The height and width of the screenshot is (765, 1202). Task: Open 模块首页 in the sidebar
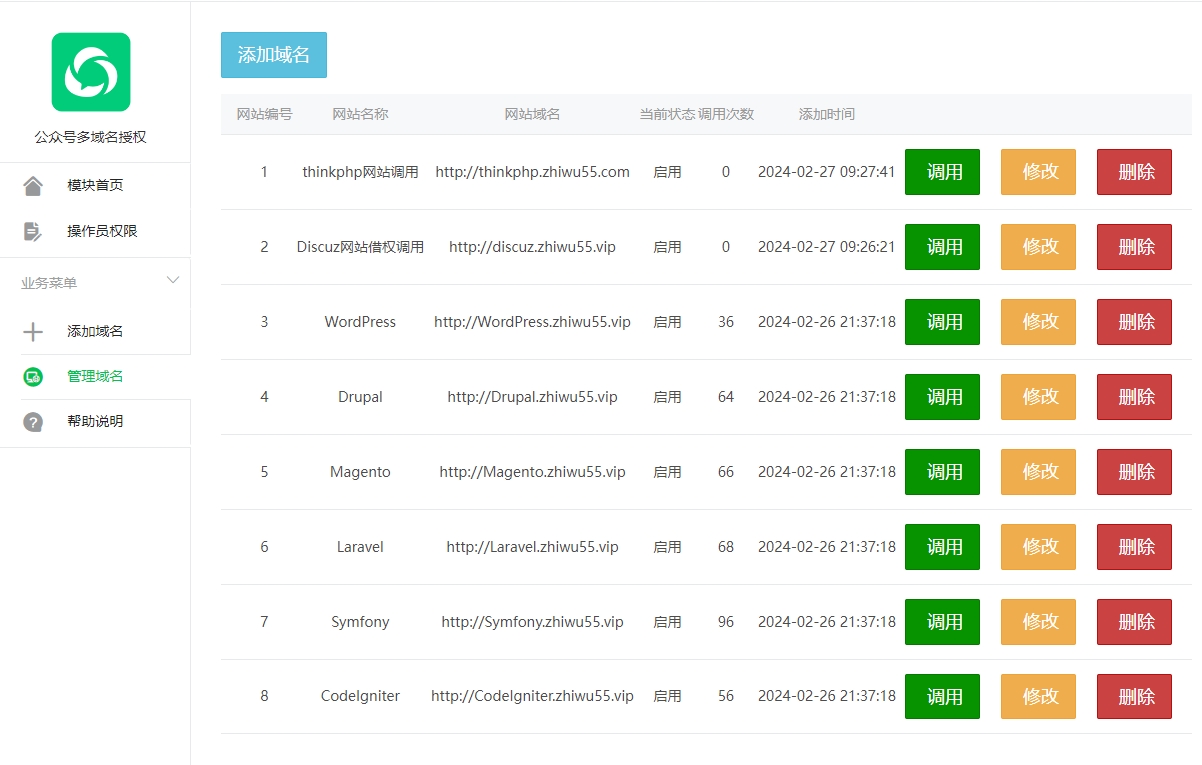pyautogui.click(x=95, y=185)
